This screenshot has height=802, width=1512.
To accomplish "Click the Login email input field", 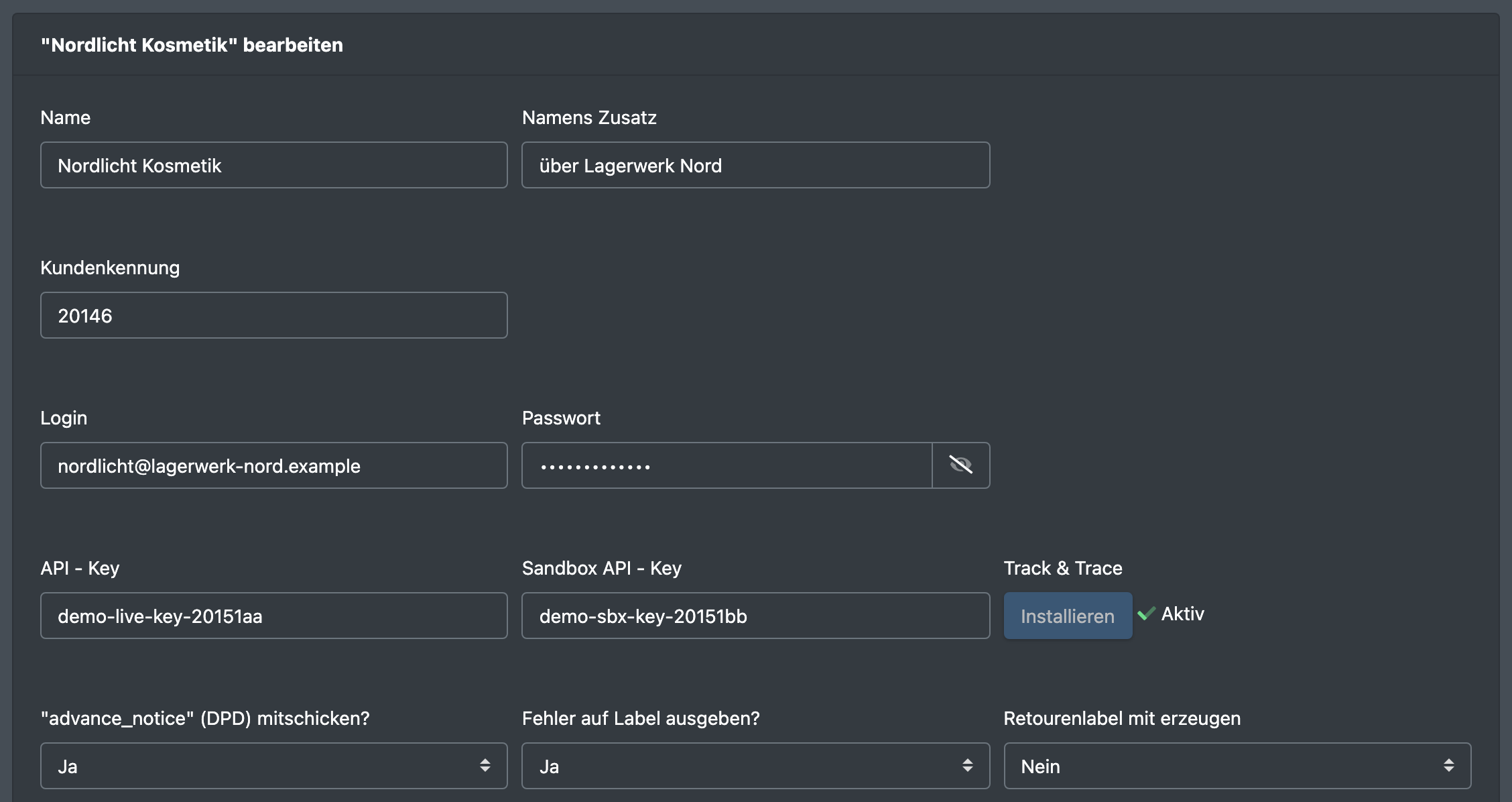I will tap(273, 465).
